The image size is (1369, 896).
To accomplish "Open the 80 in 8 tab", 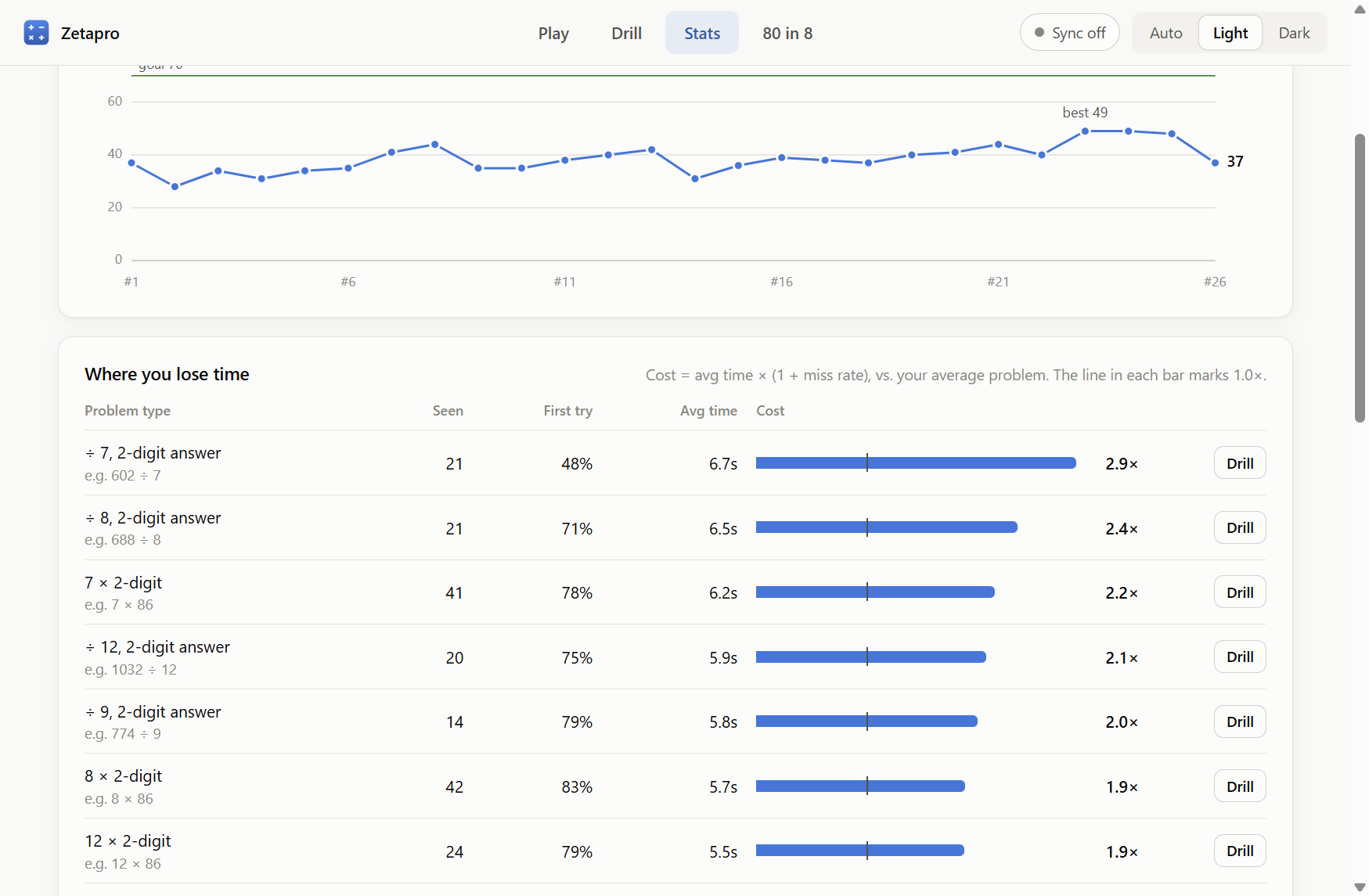I will (x=787, y=33).
